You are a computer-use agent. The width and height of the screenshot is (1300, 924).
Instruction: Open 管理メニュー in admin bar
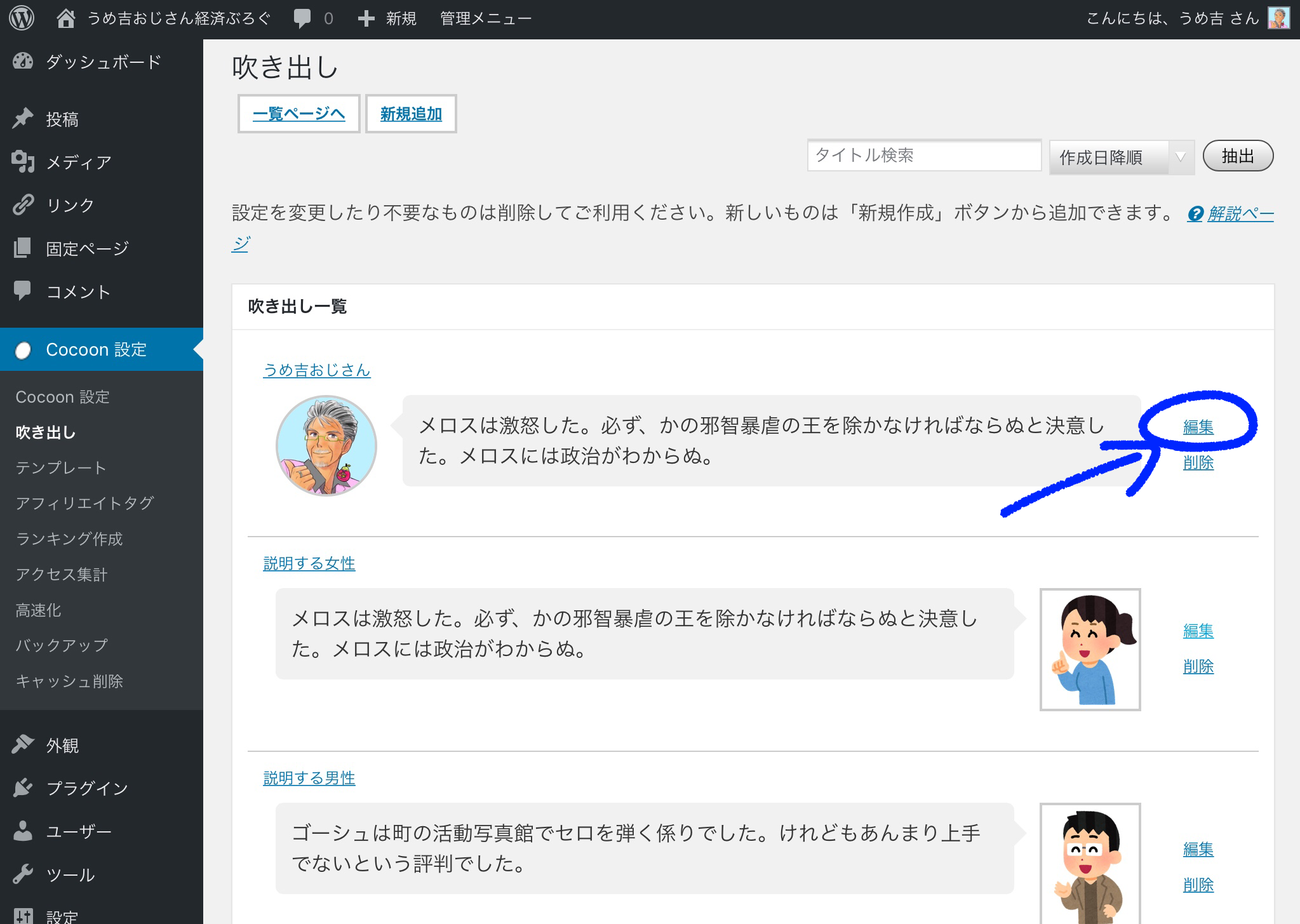pos(485,18)
